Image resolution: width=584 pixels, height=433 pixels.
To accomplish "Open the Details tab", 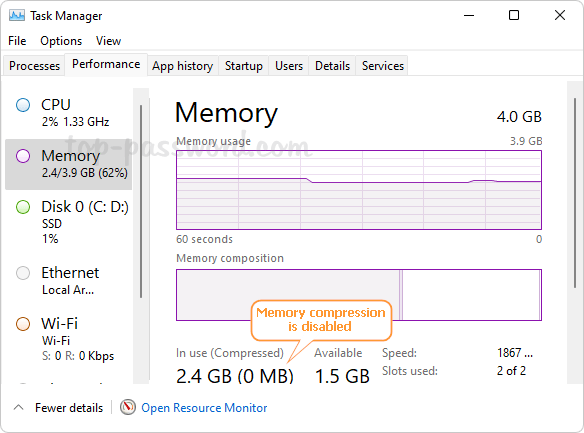I will [332, 66].
